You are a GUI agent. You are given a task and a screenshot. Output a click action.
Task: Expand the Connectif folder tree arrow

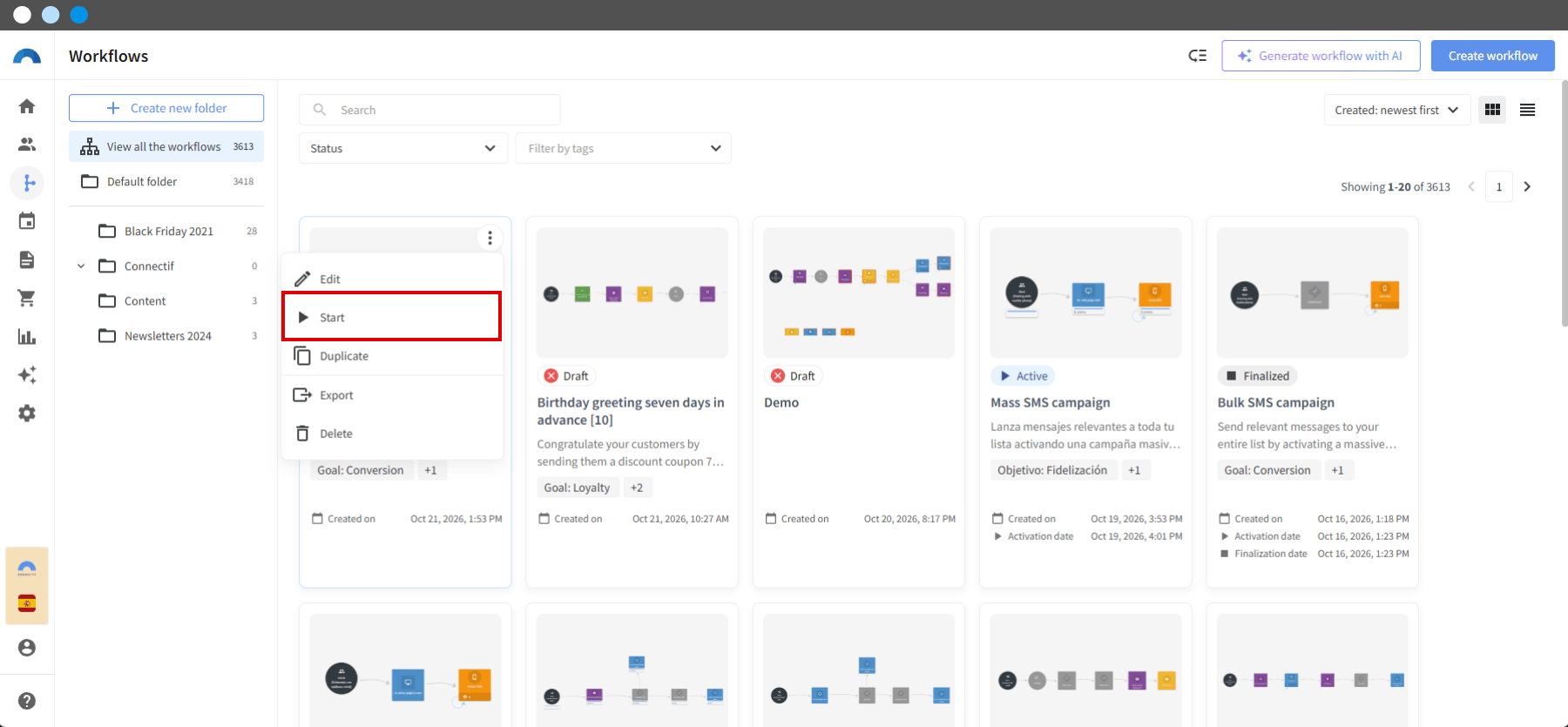pos(81,266)
